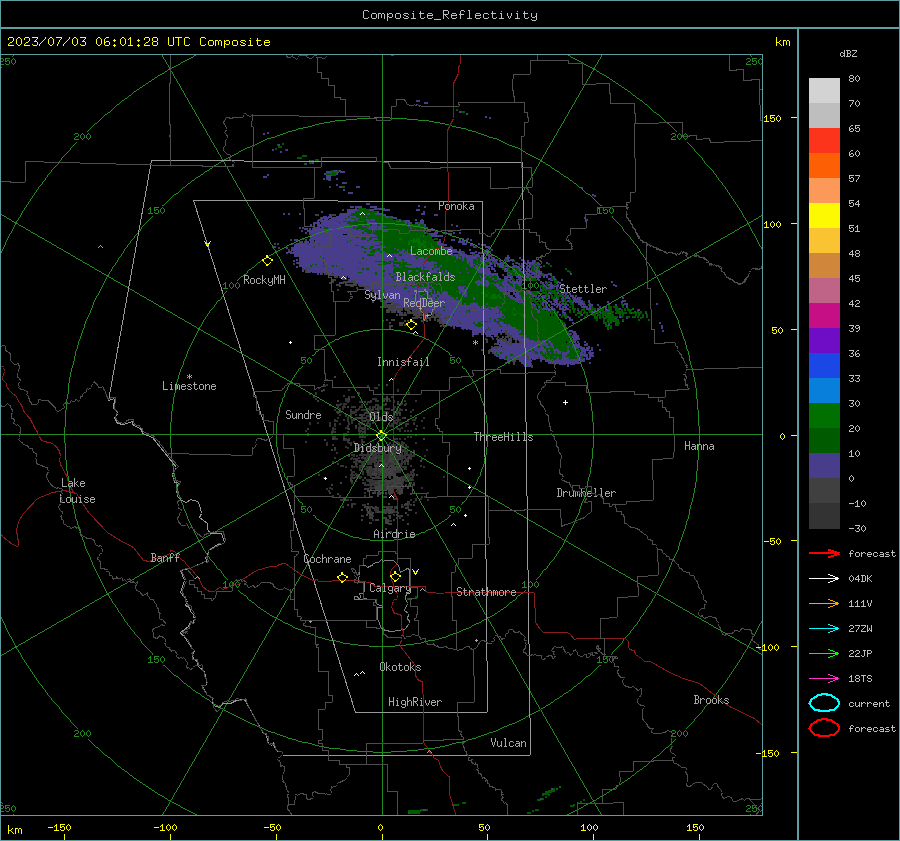Image resolution: width=900 pixels, height=841 pixels.
Task: Click the white 04DK arrow legend icon
Action: pyautogui.click(x=824, y=579)
